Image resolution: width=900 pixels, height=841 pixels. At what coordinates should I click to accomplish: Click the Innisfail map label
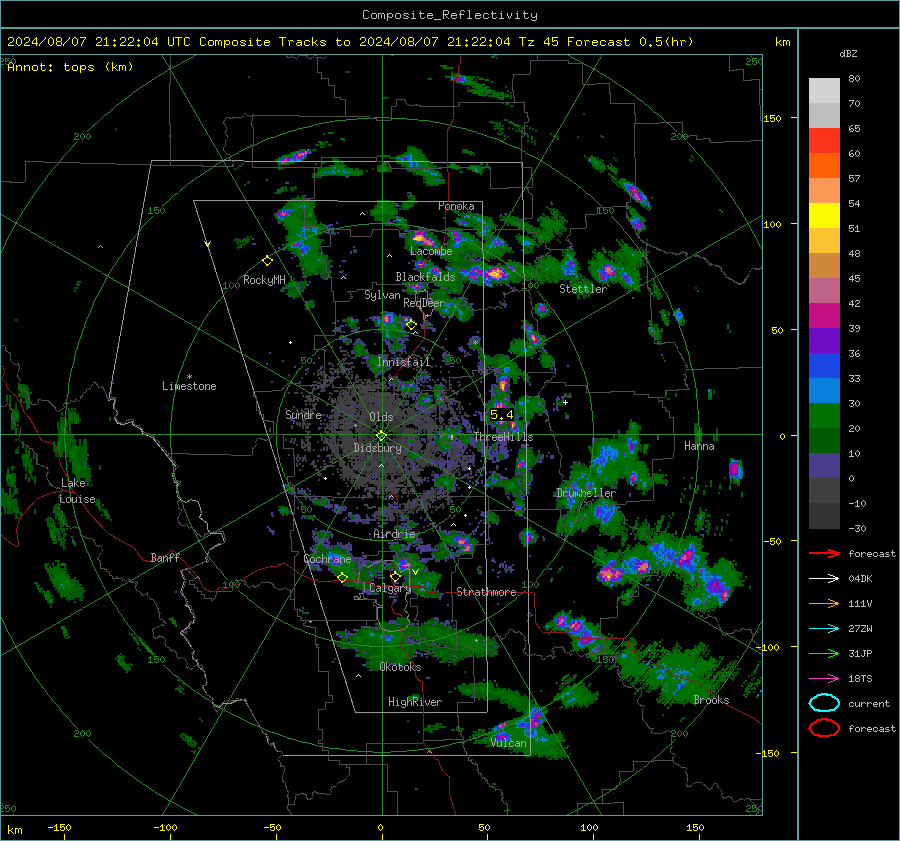[x=404, y=362]
